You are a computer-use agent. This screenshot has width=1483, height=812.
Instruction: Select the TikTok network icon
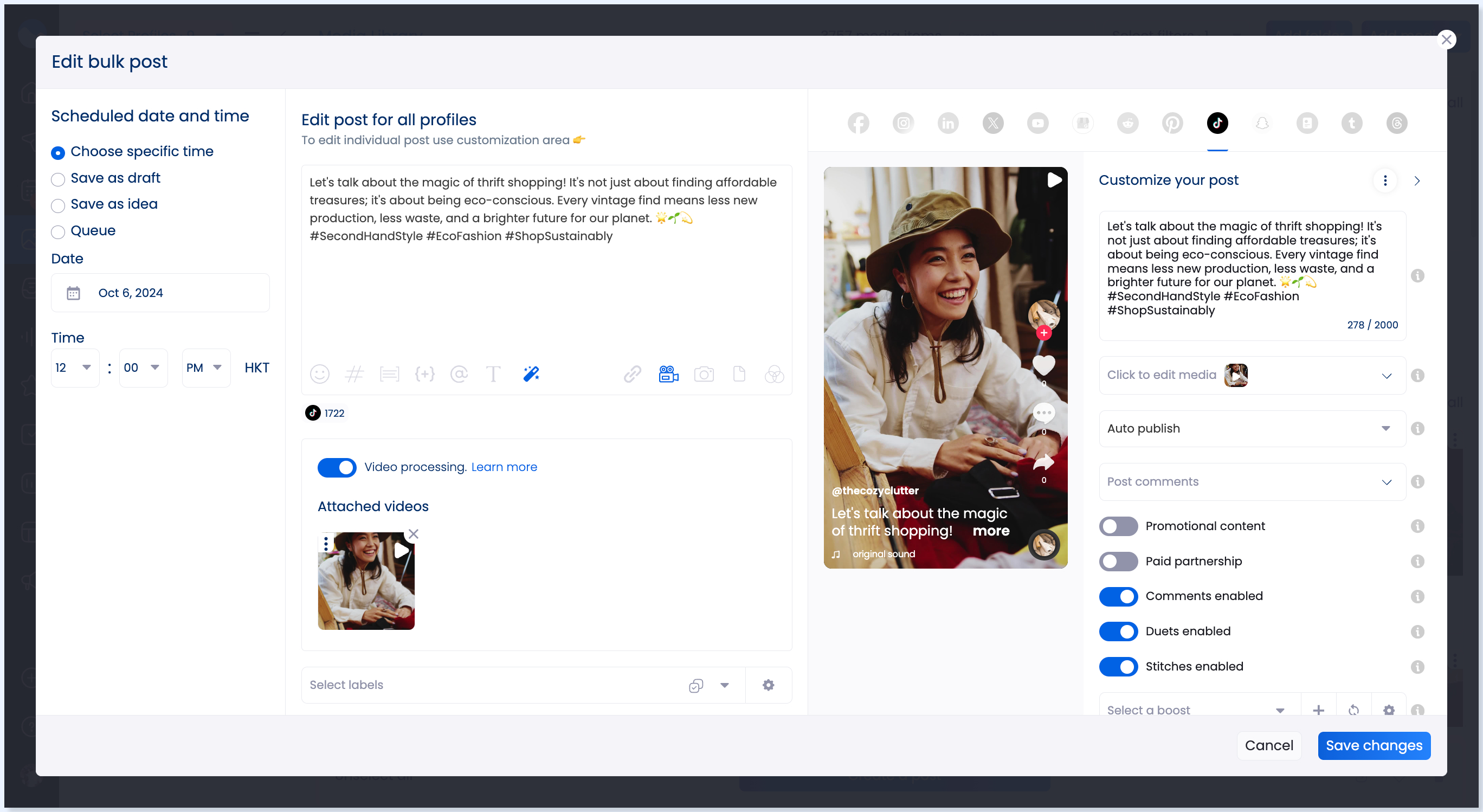tap(1217, 123)
